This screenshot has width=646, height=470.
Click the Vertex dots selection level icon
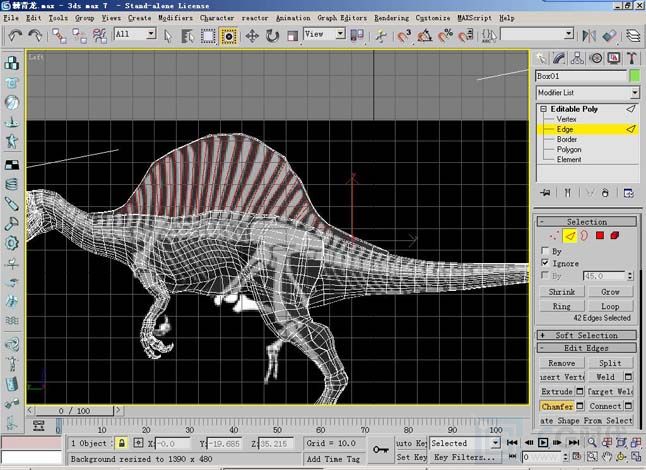click(x=554, y=236)
